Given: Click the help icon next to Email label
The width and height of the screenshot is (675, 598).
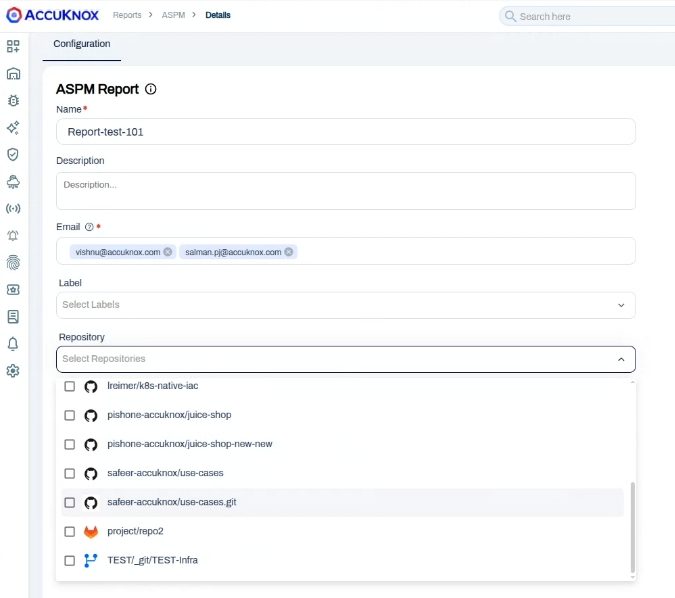Looking at the screenshot, I should pyautogui.click(x=89, y=227).
